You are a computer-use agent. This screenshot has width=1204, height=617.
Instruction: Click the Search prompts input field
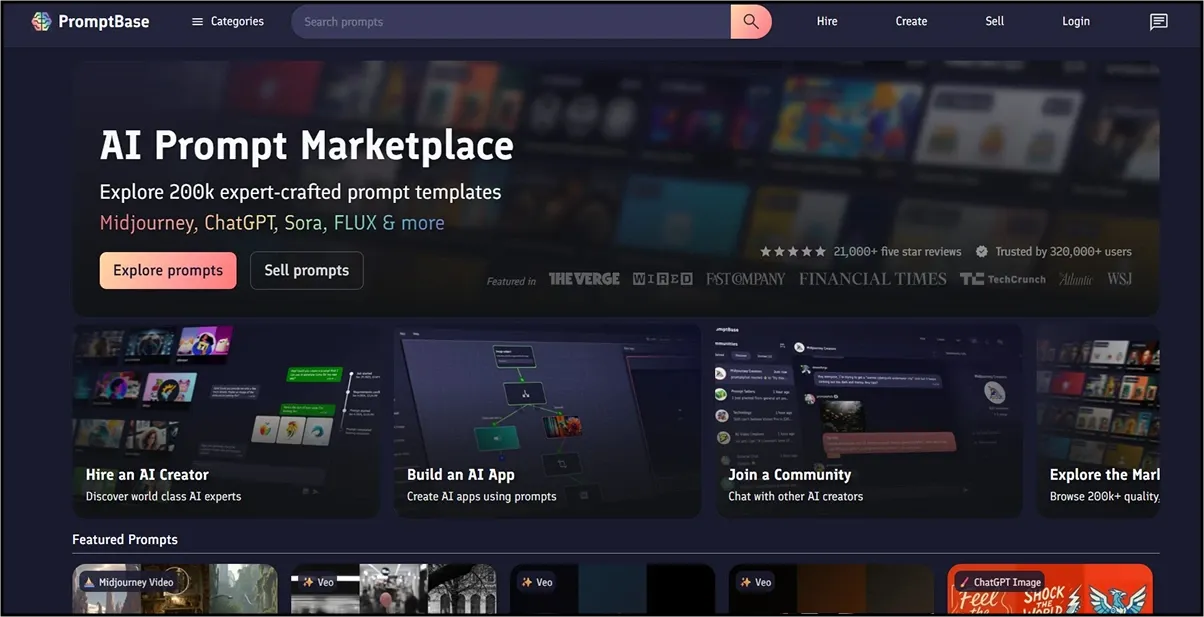pos(511,21)
